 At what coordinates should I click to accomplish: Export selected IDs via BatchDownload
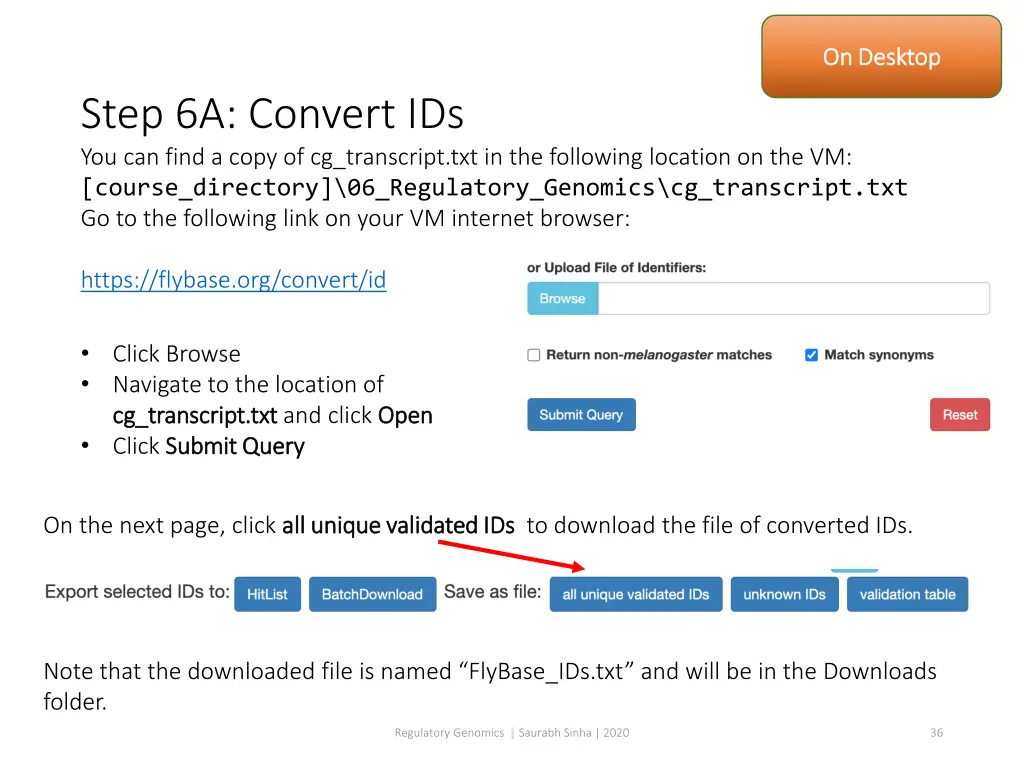pyautogui.click(x=372, y=594)
